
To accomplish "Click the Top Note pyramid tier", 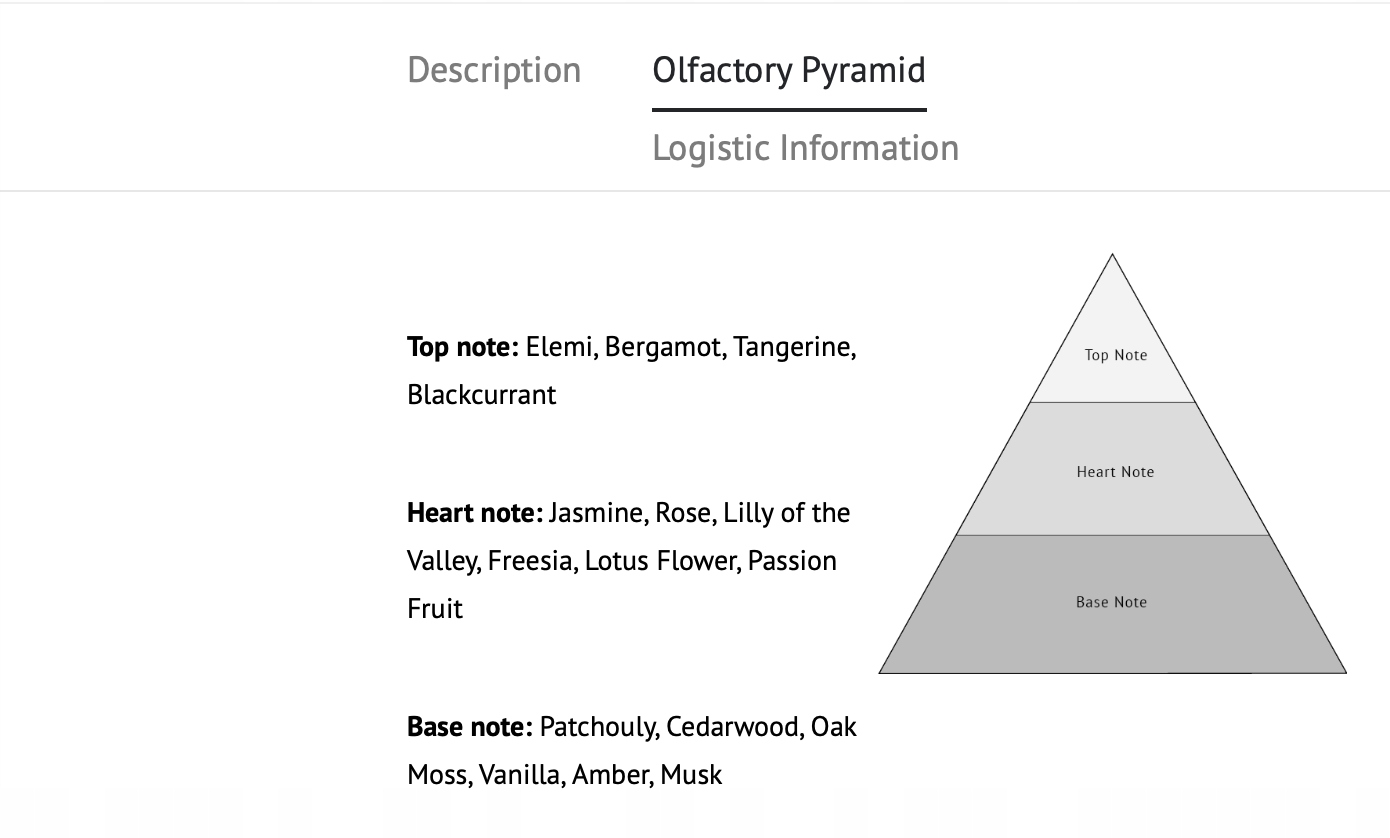I will [1115, 355].
